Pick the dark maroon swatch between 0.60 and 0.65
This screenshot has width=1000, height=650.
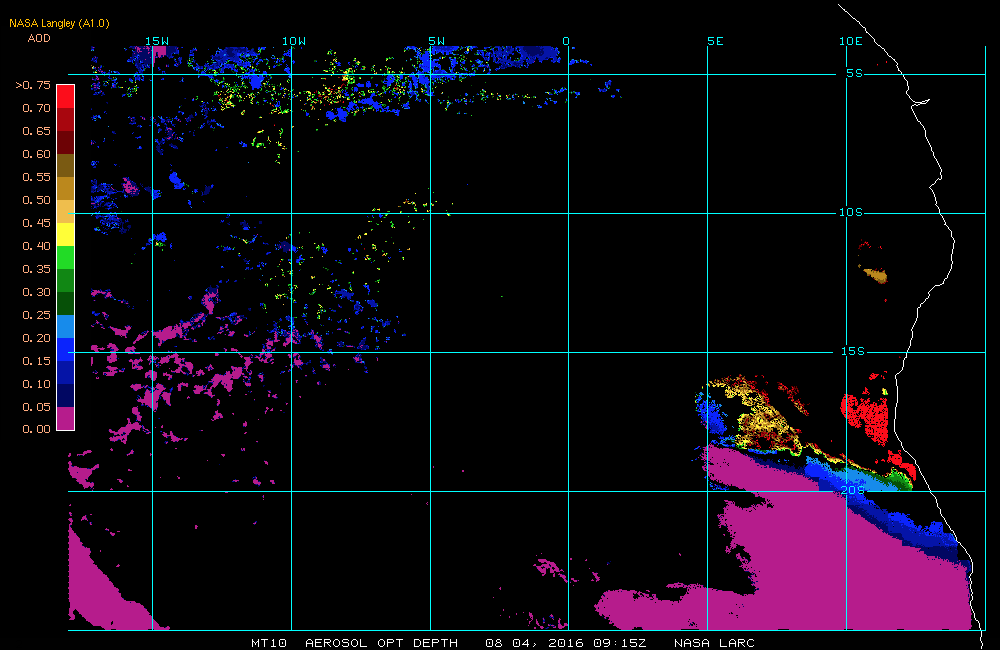[66, 142]
